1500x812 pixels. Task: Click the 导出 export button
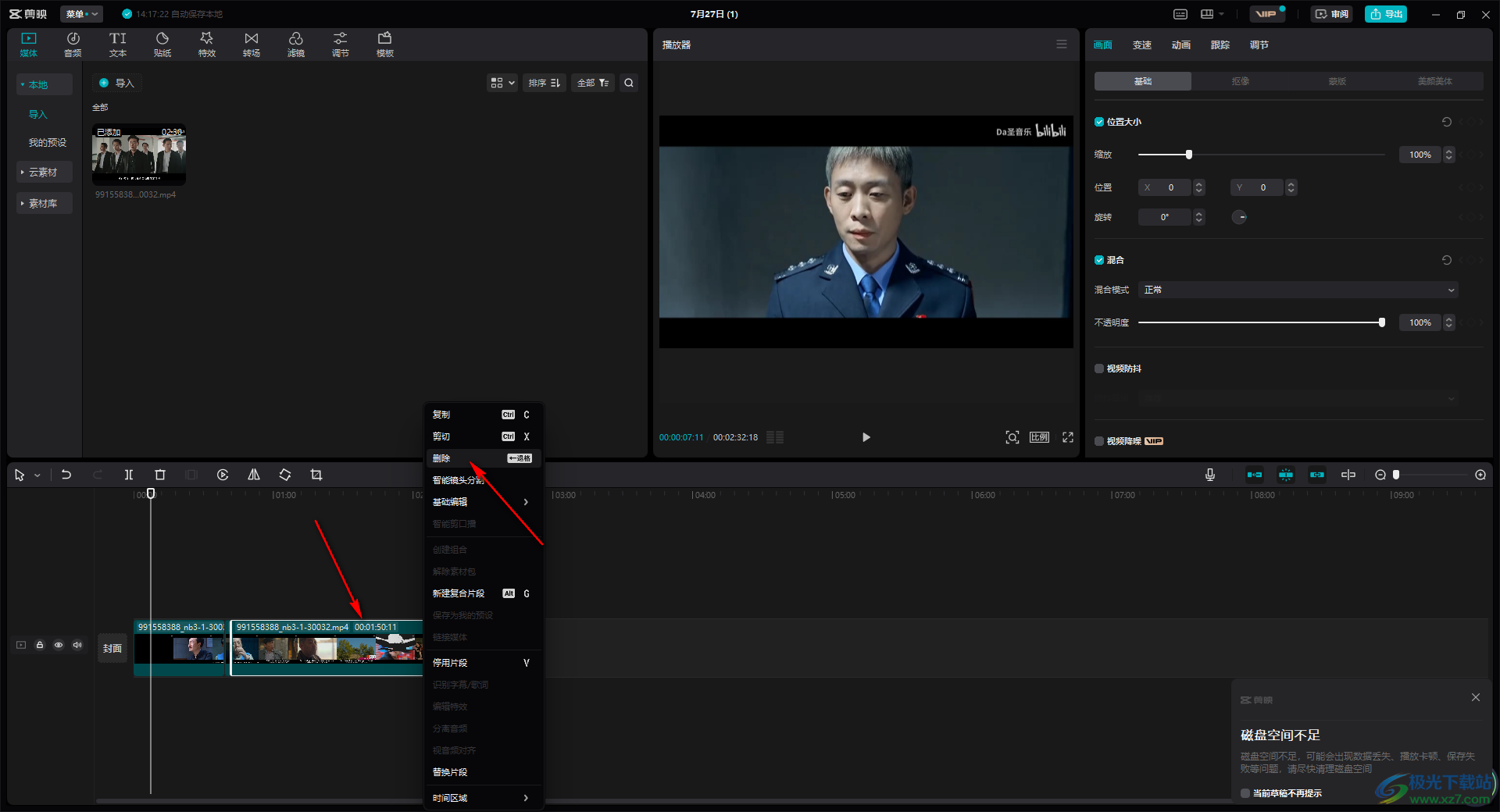[1386, 14]
